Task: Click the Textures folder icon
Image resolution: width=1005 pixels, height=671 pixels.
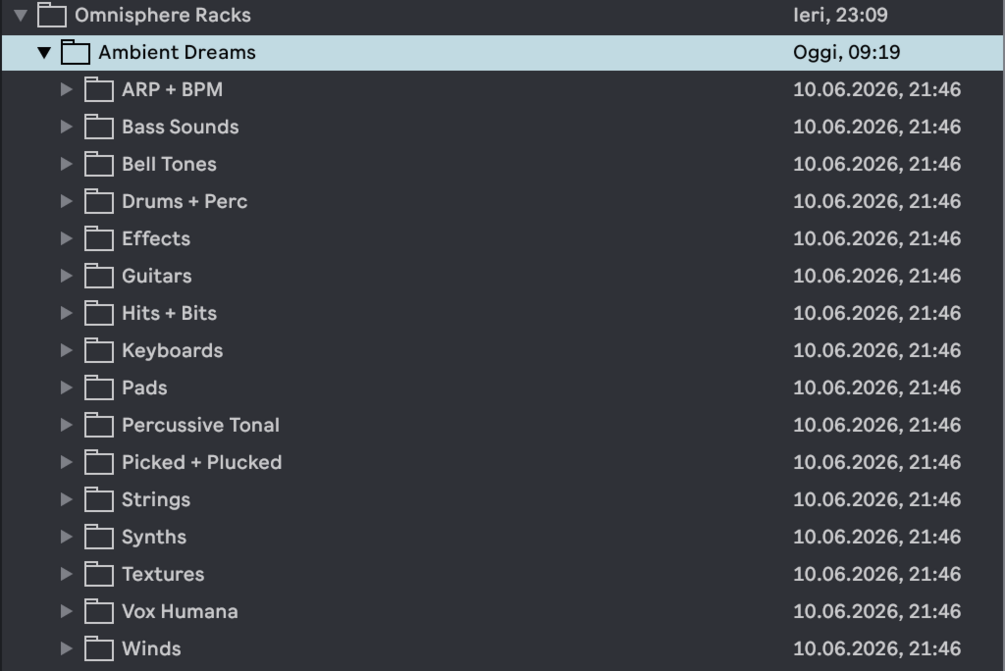Action: [x=99, y=574]
